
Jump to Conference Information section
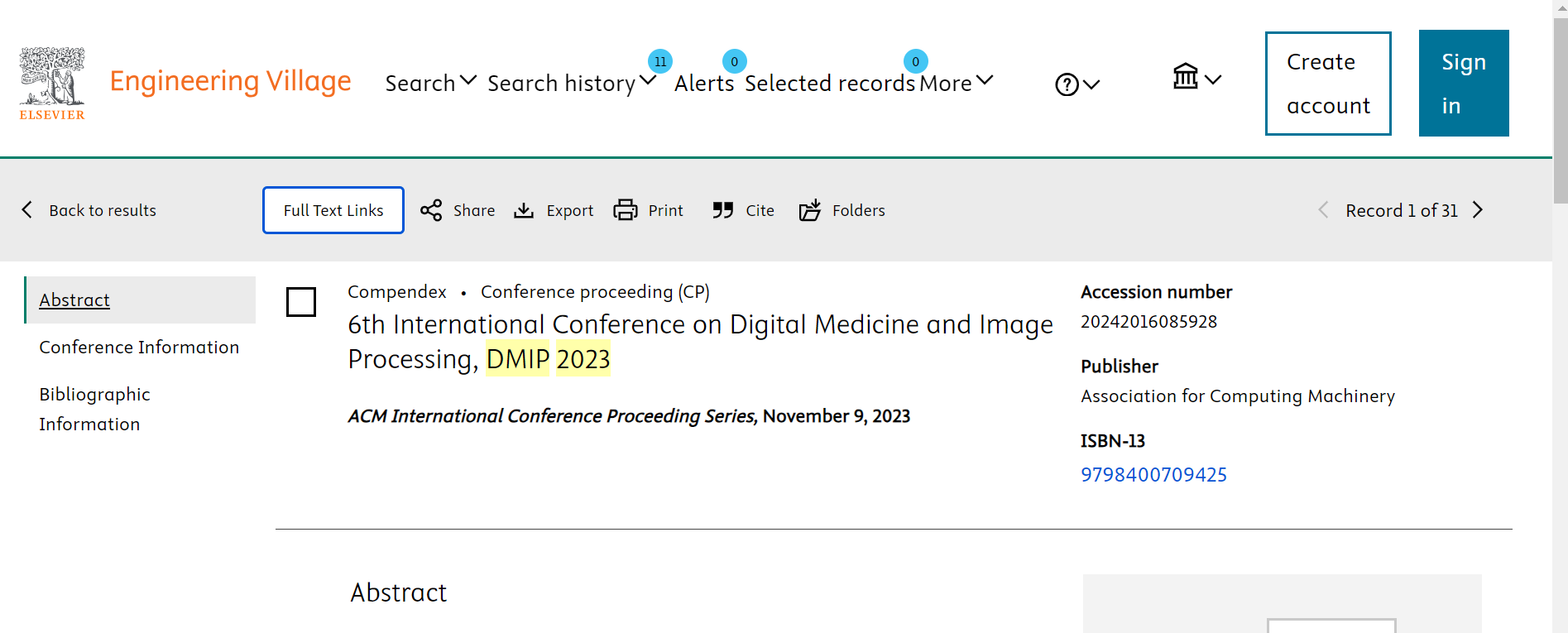point(139,347)
